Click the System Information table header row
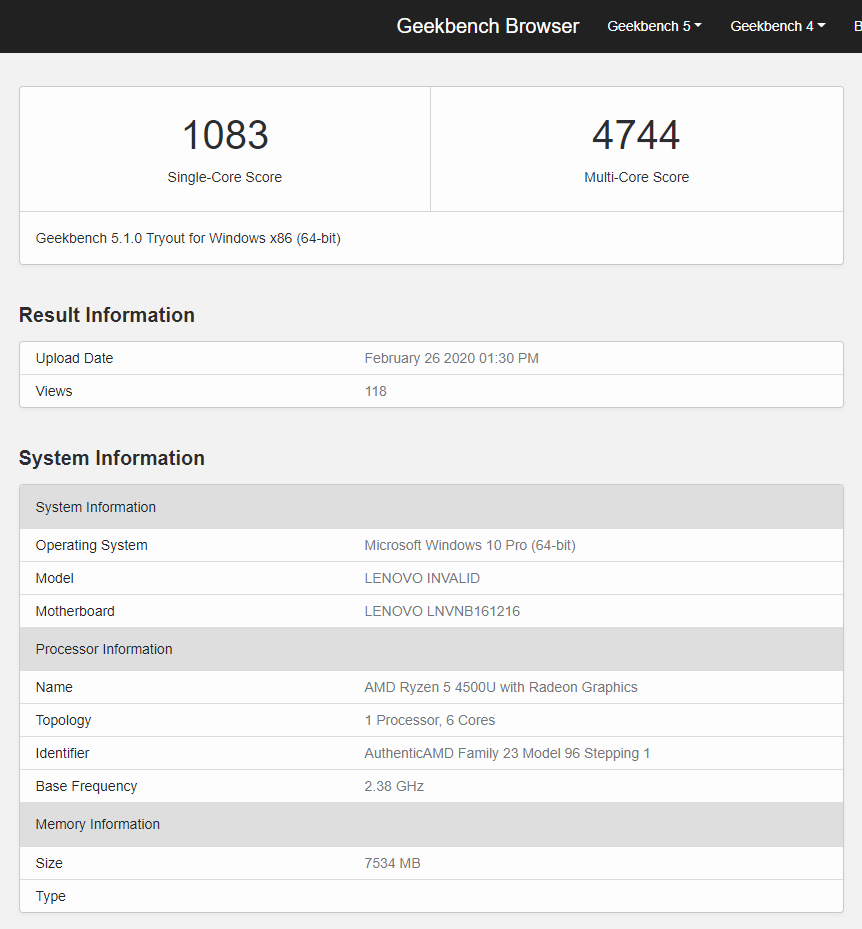The height and width of the screenshot is (929, 862). pyautogui.click(x=431, y=507)
